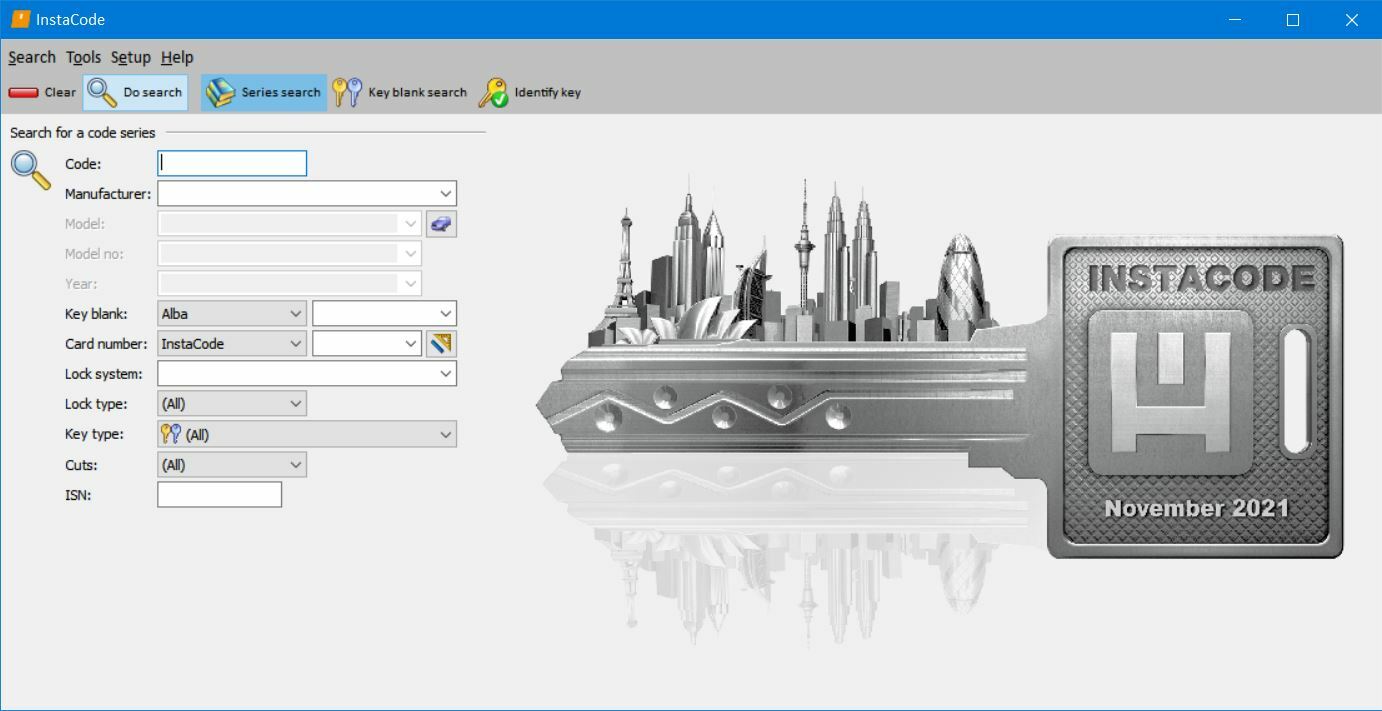Open the Card number dropdown showing InstaCode
The image size is (1382, 711).
(232, 344)
